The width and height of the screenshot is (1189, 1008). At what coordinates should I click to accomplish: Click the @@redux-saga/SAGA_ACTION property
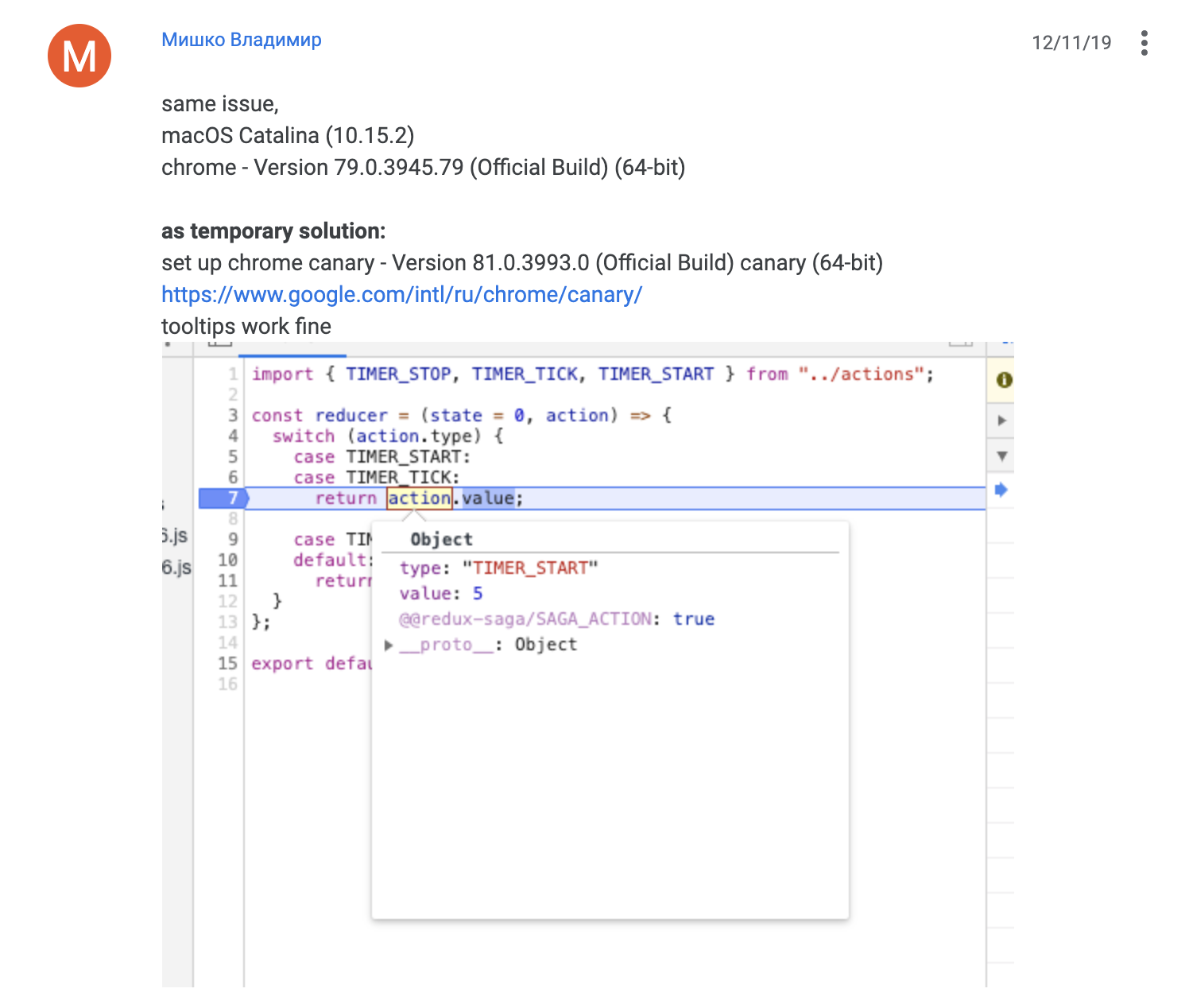[556, 619]
